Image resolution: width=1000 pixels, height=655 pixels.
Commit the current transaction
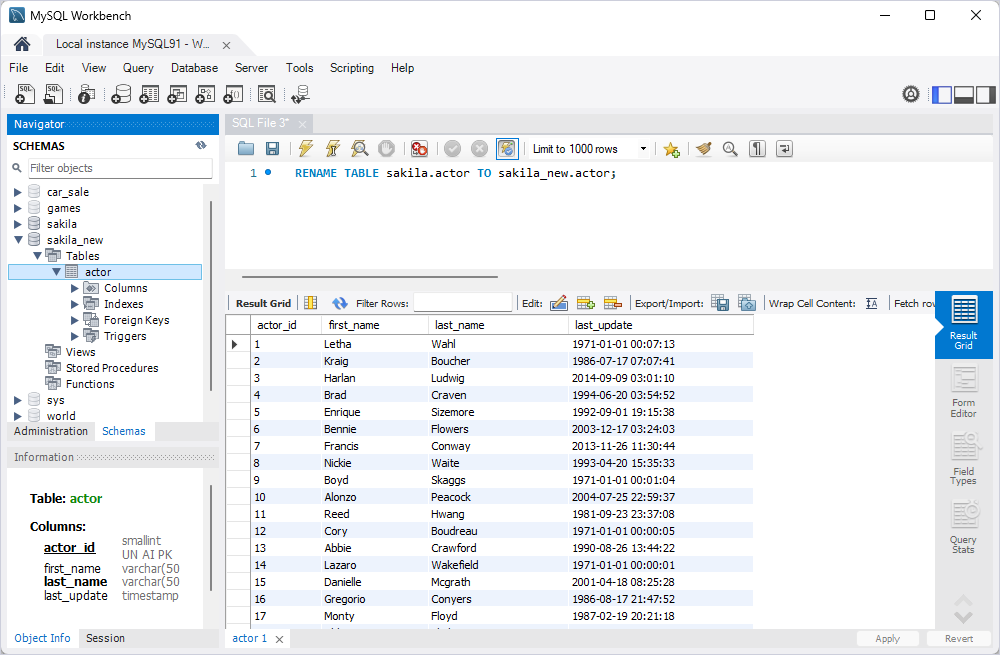[452, 149]
